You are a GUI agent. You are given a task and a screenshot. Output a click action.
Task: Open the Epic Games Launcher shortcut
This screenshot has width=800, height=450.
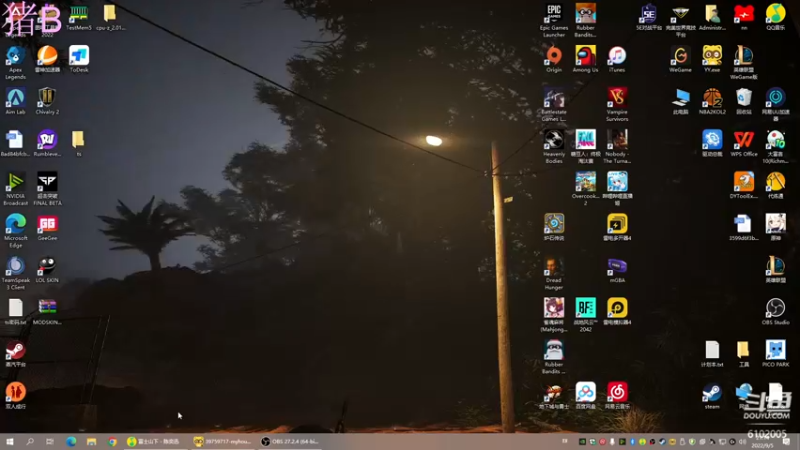pos(554,20)
